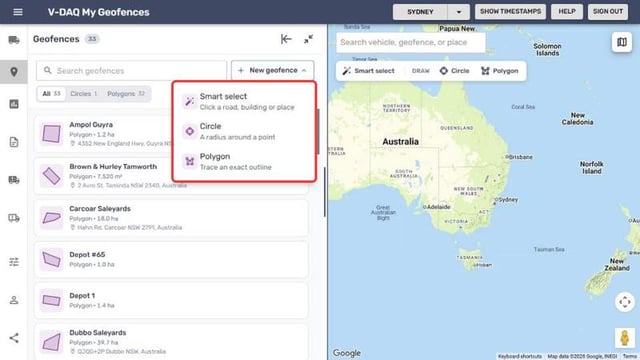The image size is (640, 360).
Task: Select the geofences pin icon in sidebar
Action: [x=14, y=72]
